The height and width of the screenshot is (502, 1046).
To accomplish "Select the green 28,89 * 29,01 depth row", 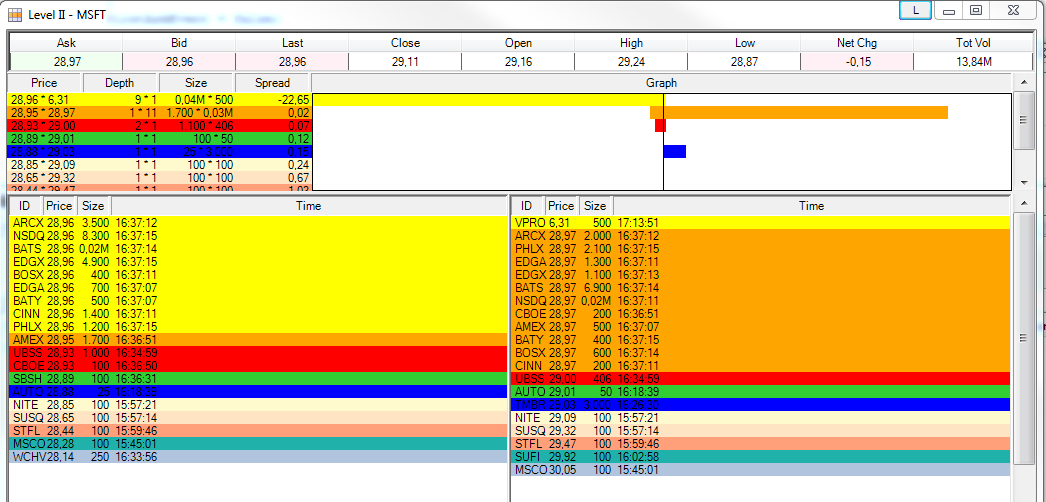I will click(159, 139).
